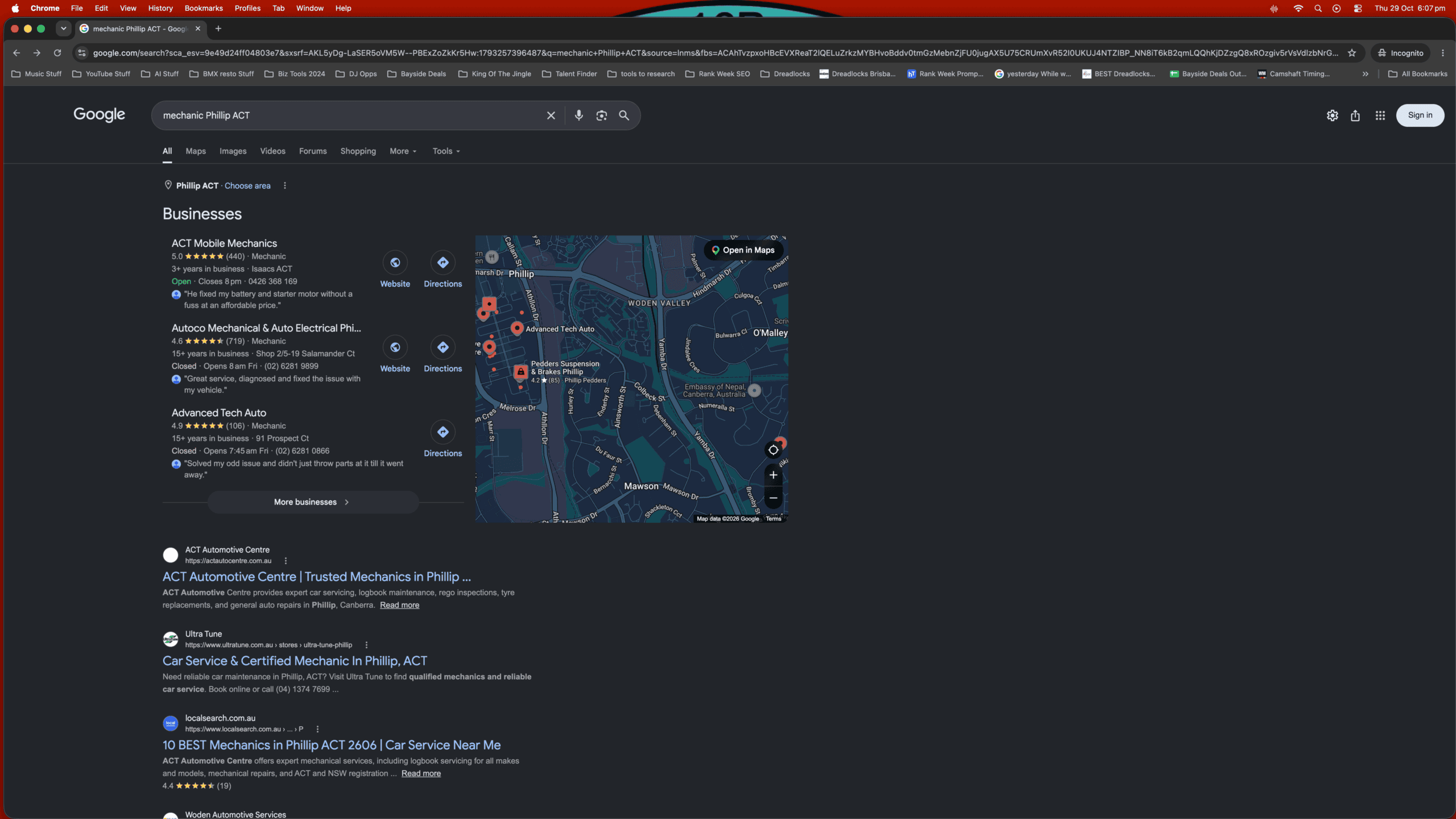
Task: Zoom in on the map
Action: 773,475
